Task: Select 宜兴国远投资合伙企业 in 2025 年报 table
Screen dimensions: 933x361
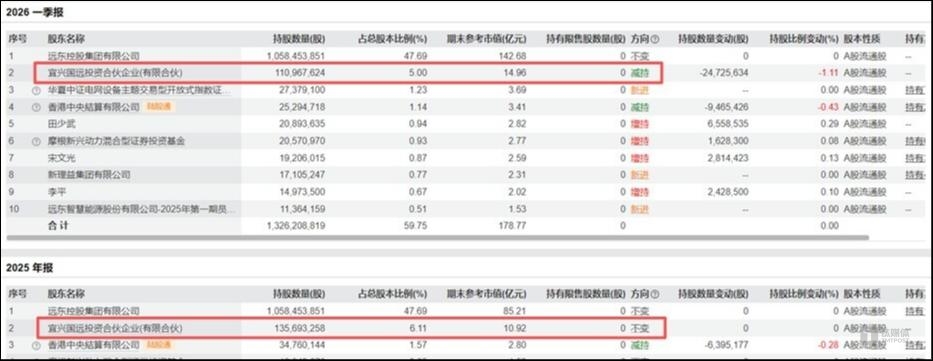Action: (115, 328)
